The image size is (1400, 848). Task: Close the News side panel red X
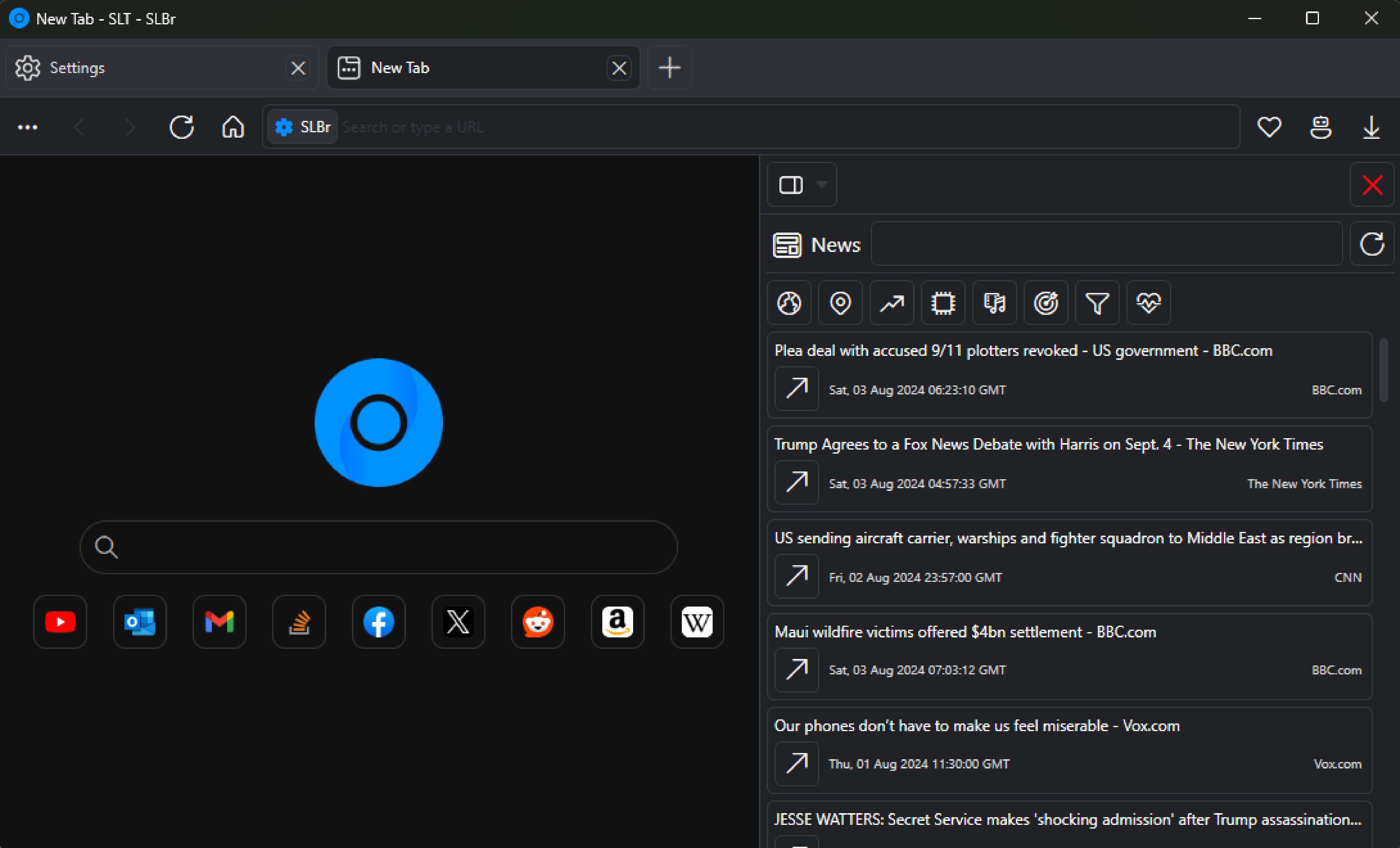tap(1372, 185)
